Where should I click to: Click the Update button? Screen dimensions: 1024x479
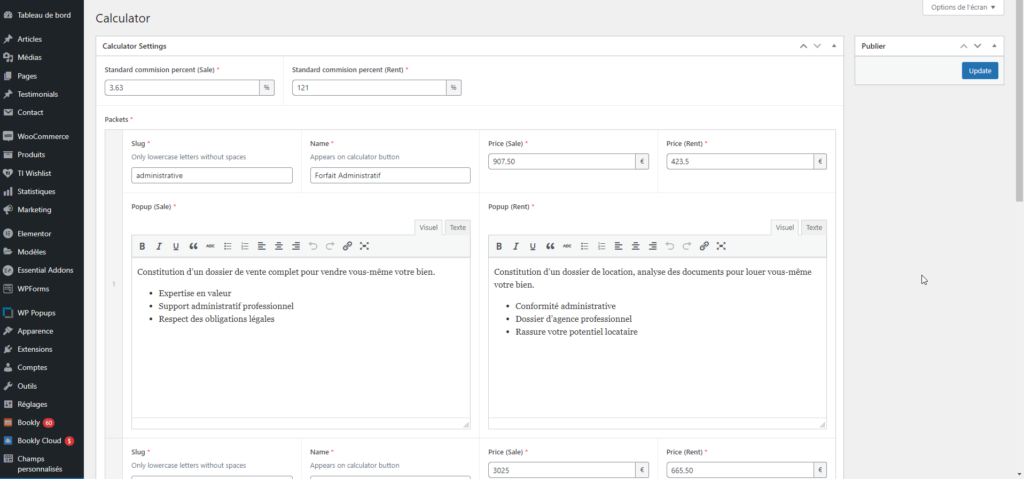coord(980,71)
